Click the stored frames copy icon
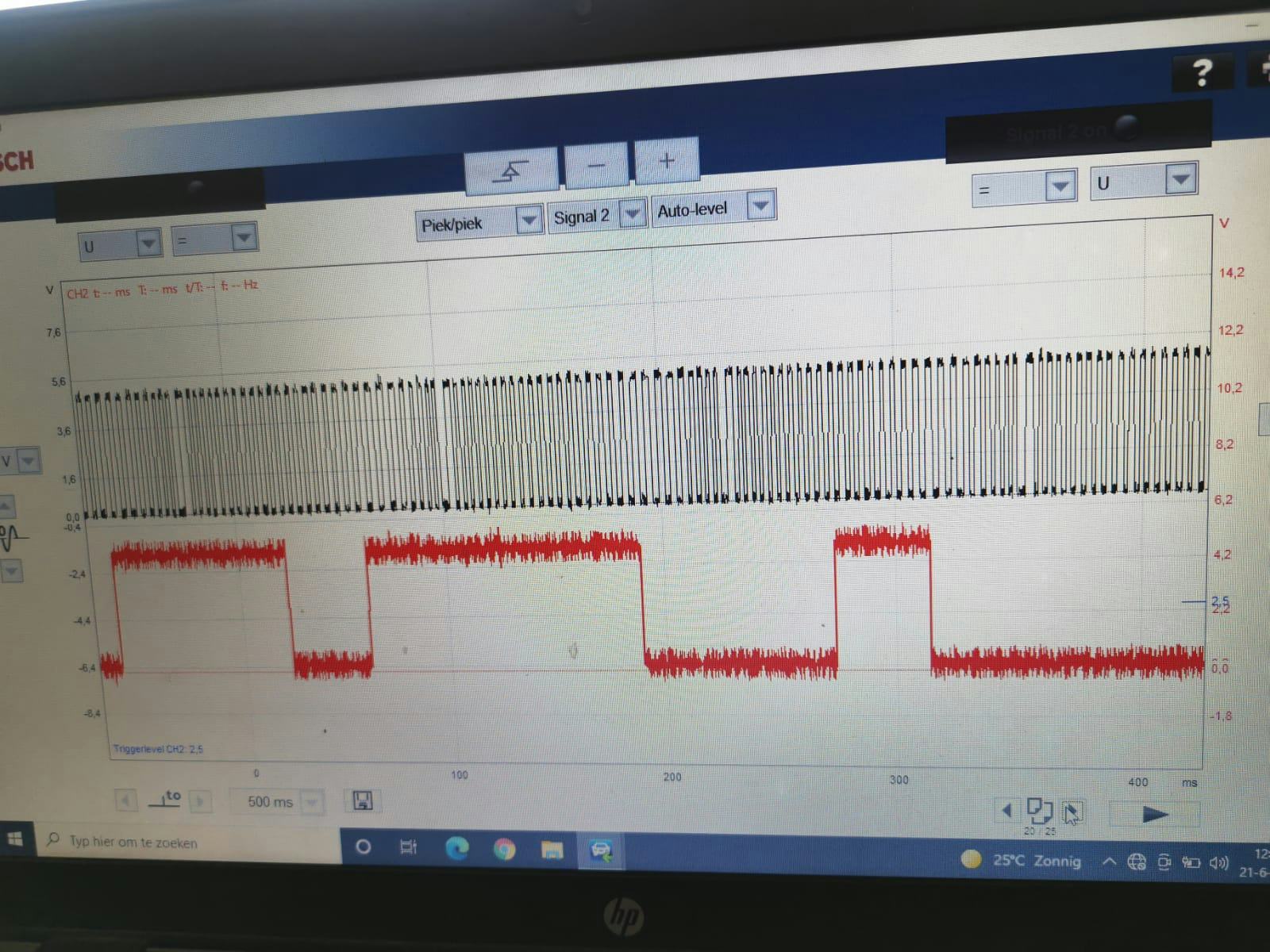Image resolution: width=1270 pixels, height=952 pixels. click(x=1039, y=810)
